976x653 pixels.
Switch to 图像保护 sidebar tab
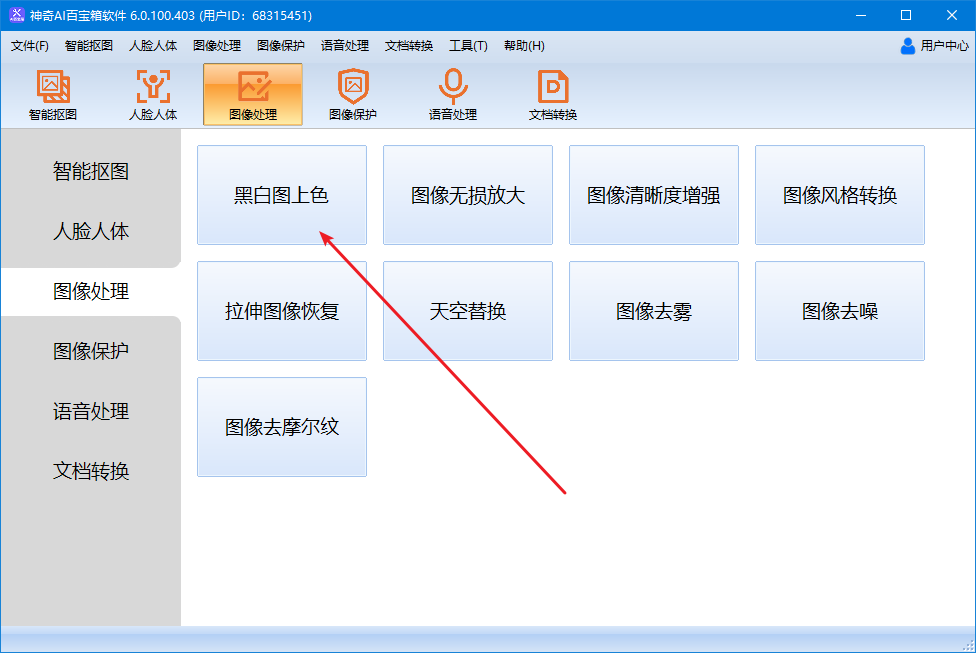point(91,350)
